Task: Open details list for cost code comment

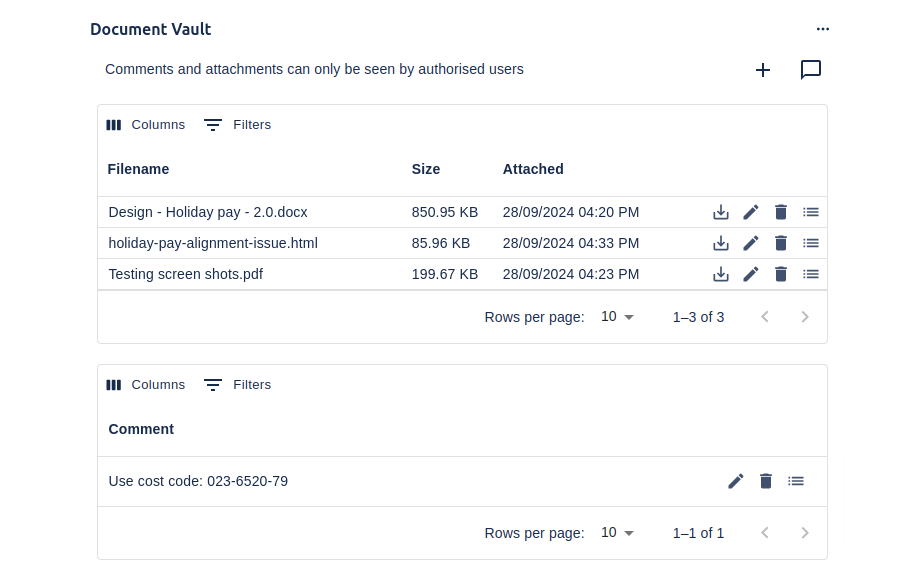Action: tap(796, 482)
